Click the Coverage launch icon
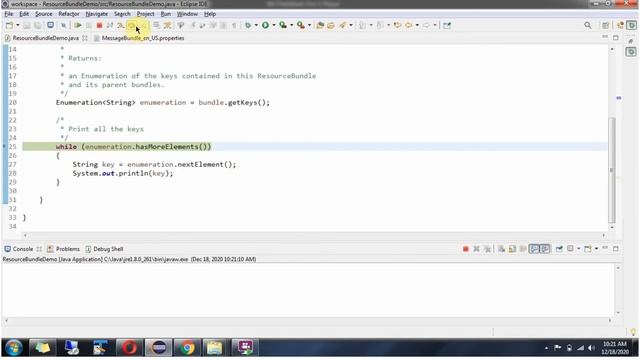 (x=283, y=25)
